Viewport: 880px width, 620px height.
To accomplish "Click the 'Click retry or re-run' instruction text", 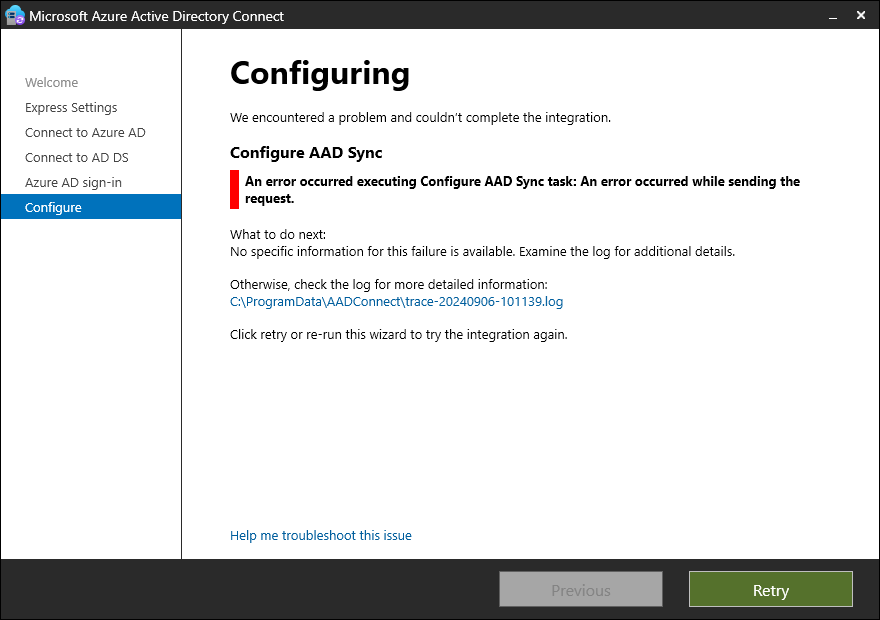I will click(398, 334).
